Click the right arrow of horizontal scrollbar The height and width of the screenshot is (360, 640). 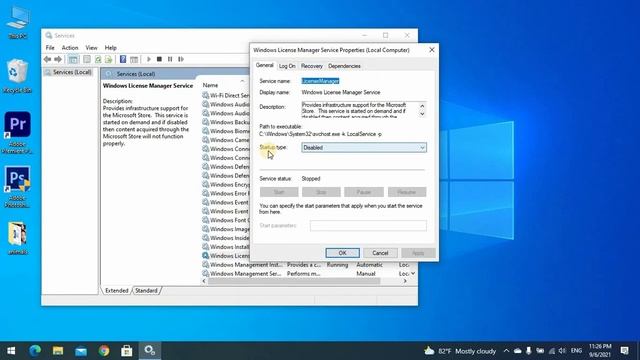pos(405,281)
